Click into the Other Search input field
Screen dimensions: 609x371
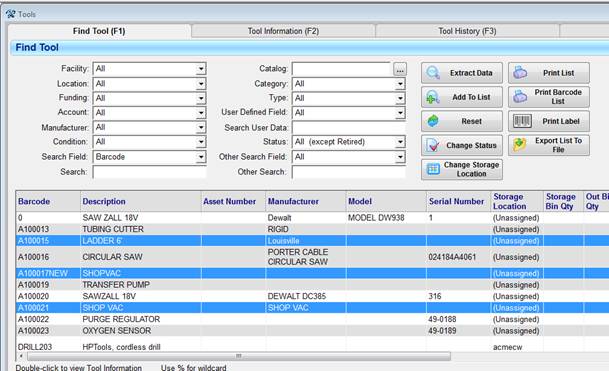point(349,172)
